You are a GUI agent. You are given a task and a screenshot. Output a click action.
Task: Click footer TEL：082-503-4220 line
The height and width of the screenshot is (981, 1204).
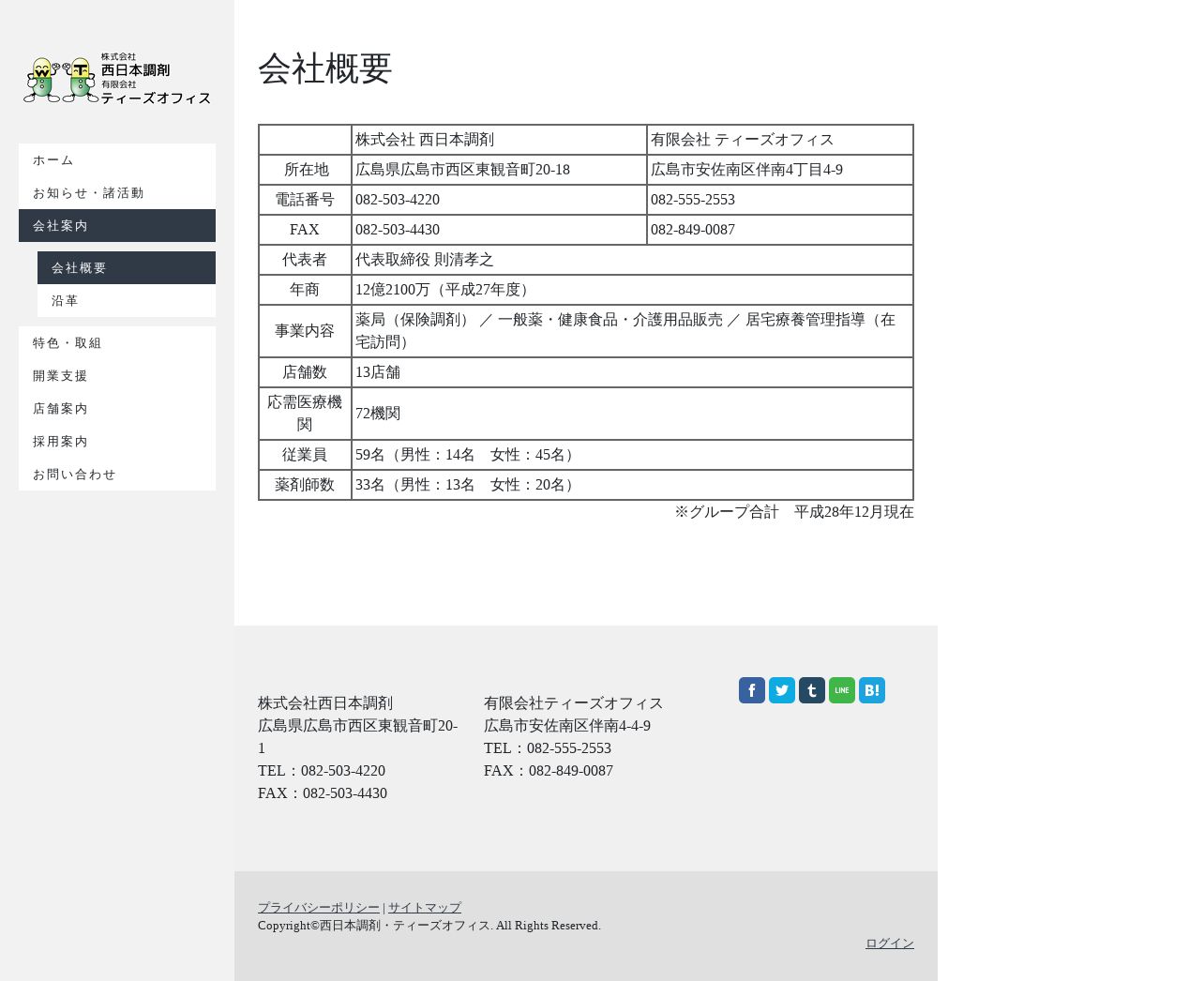tap(322, 771)
